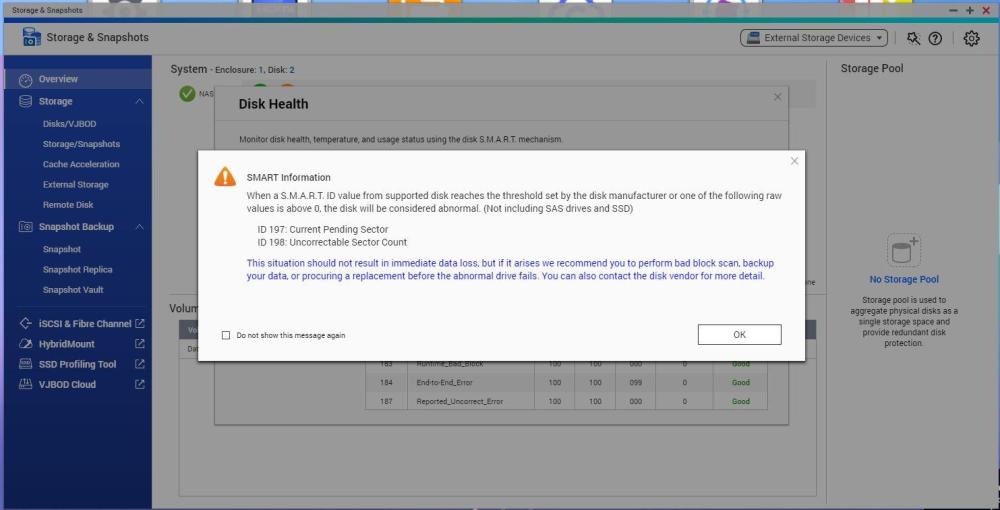Click VJBOD Cloud external link icon
The image size is (1000, 510).
pos(140,384)
